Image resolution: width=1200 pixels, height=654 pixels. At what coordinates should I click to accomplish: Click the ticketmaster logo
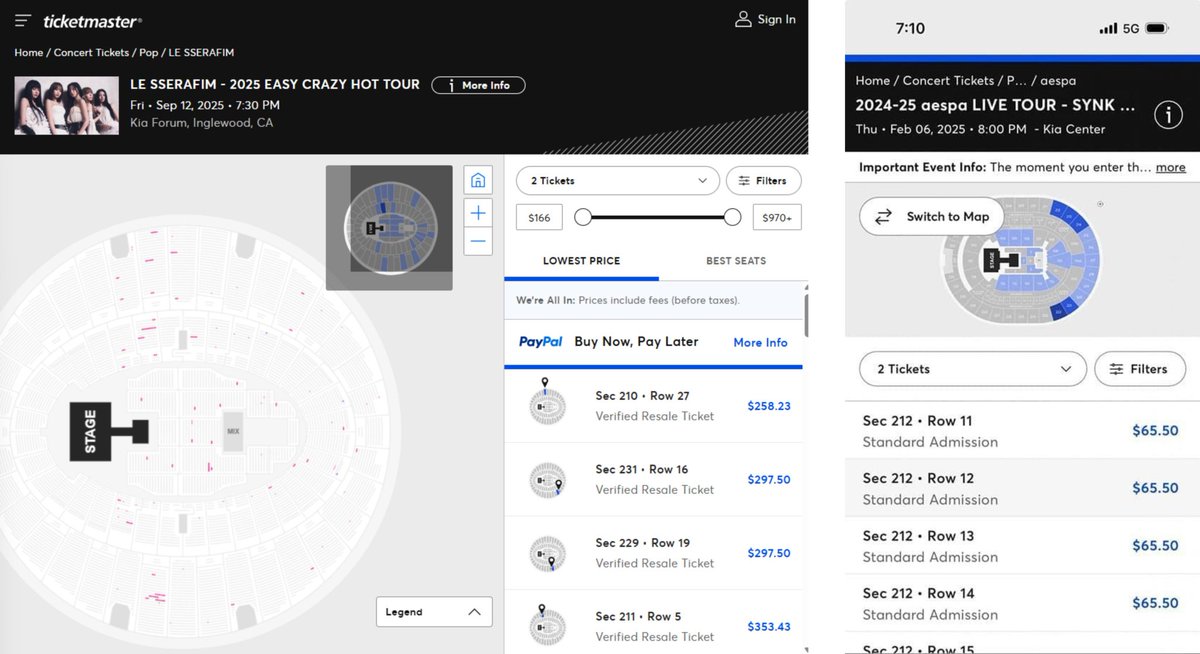92,21
